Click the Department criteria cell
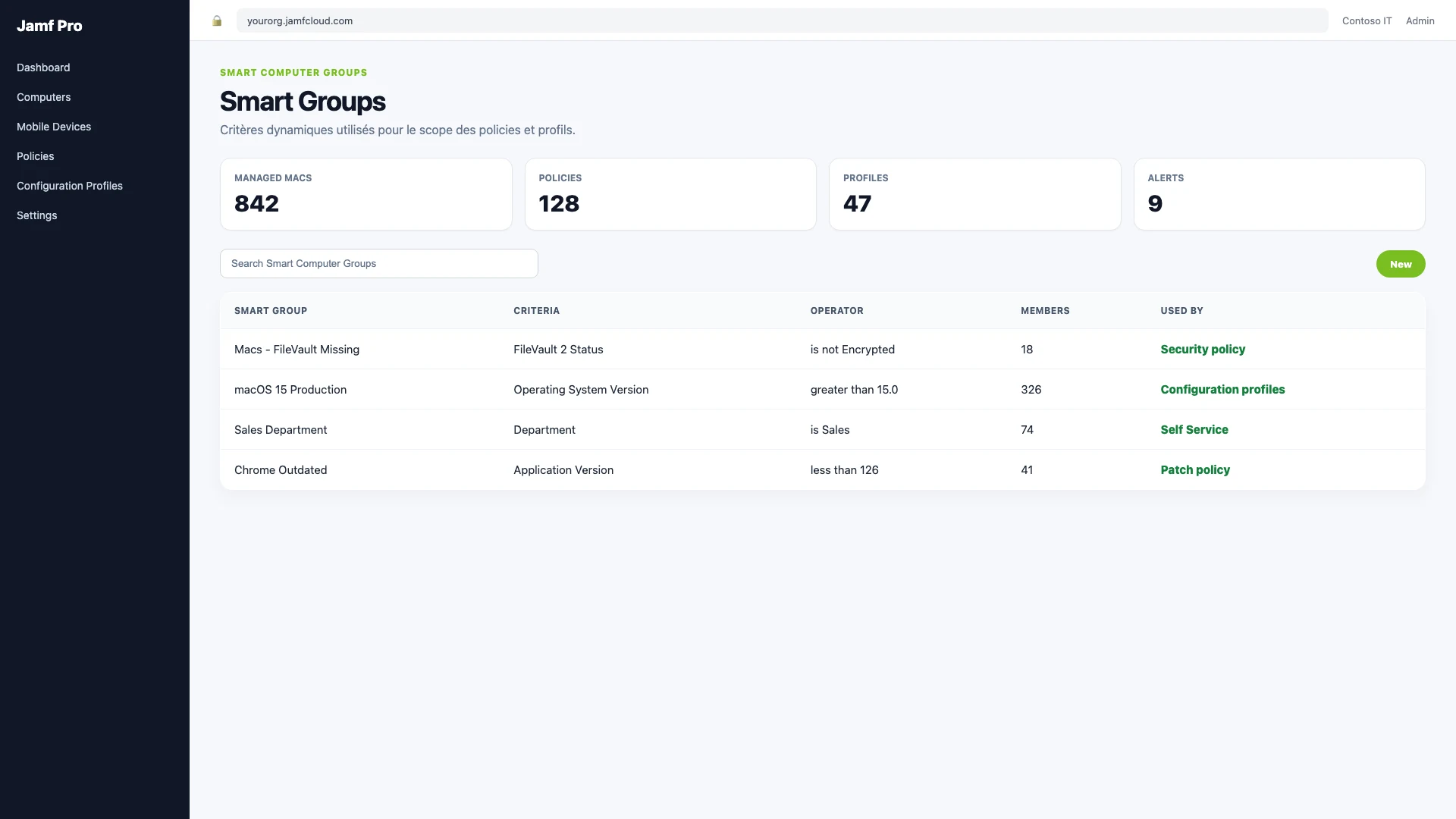 coord(544,430)
